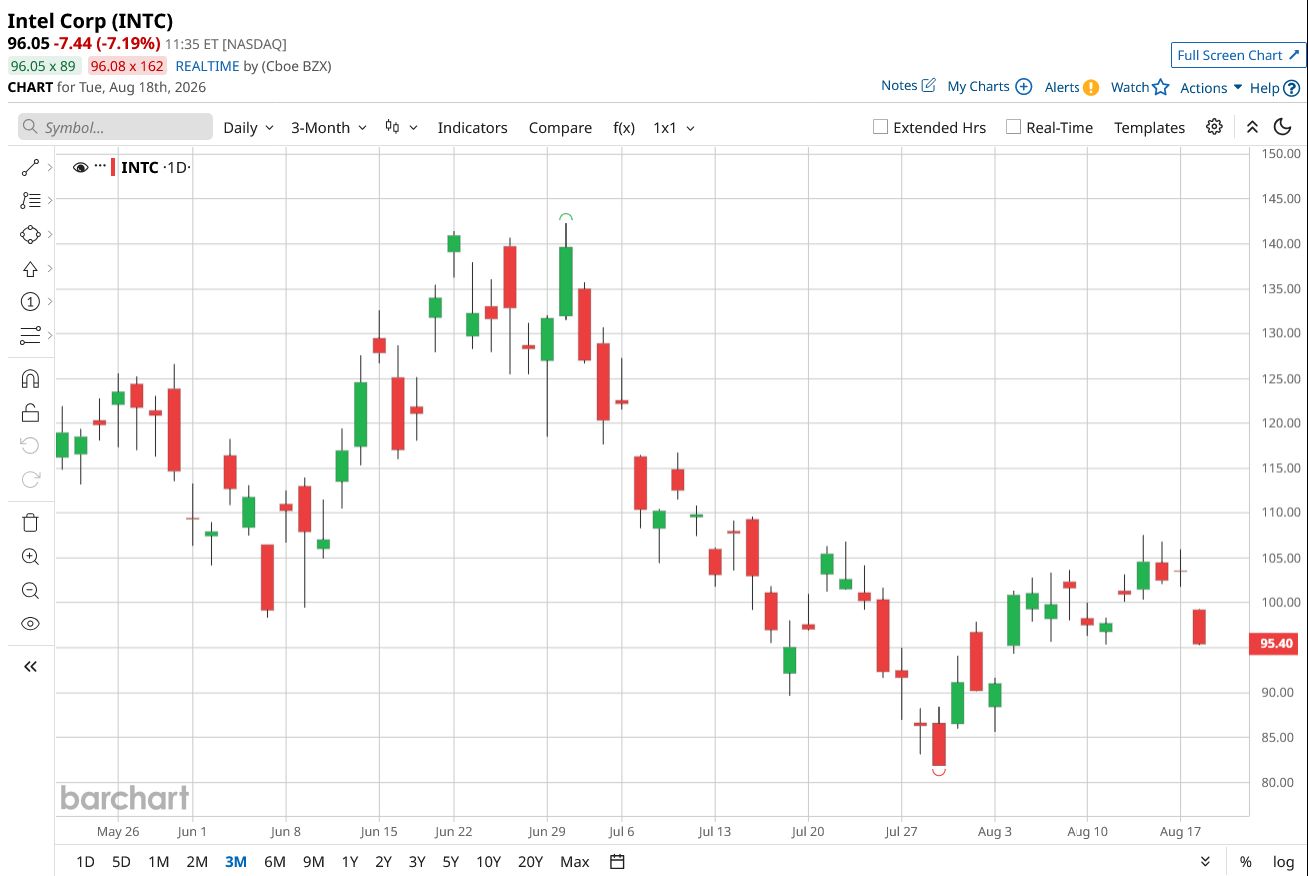This screenshot has width=1308, height=876.
Task: Toggle drawings visibility eye in left toolbar
Action: coord(30,624)
